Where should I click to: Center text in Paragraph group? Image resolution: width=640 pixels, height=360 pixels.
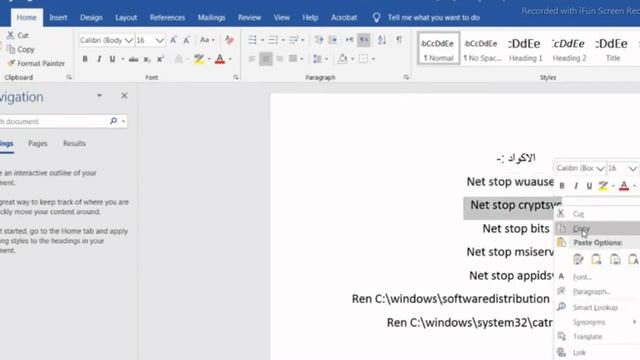[266, 59]
